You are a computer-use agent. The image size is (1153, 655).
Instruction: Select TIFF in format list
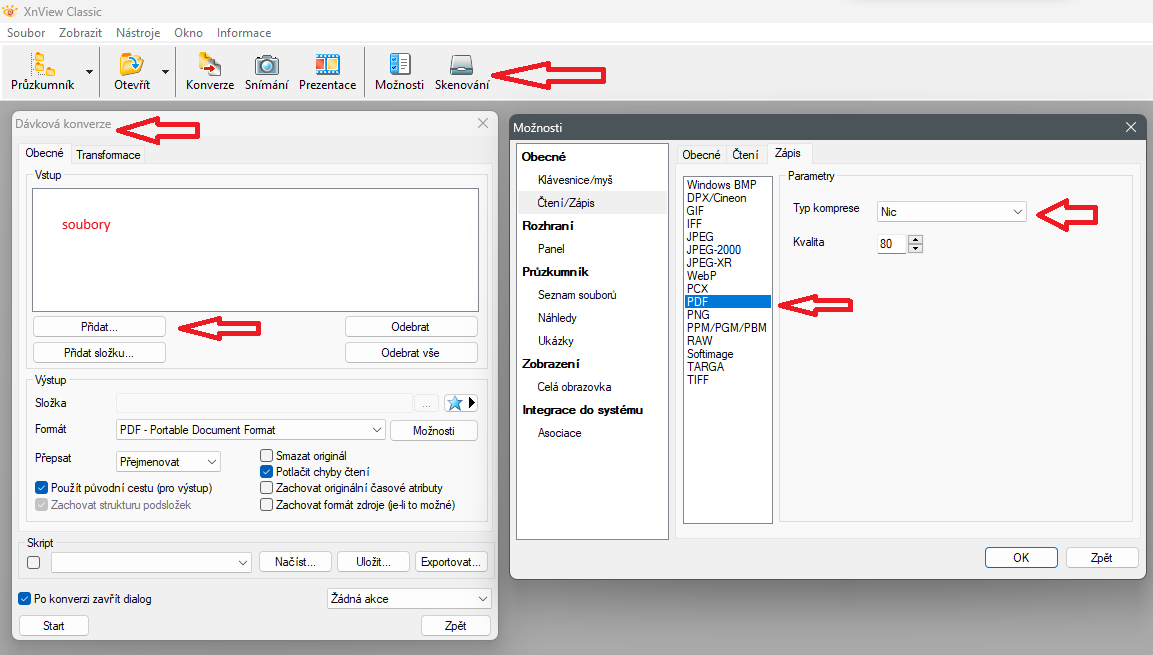[x=698, y=380]
